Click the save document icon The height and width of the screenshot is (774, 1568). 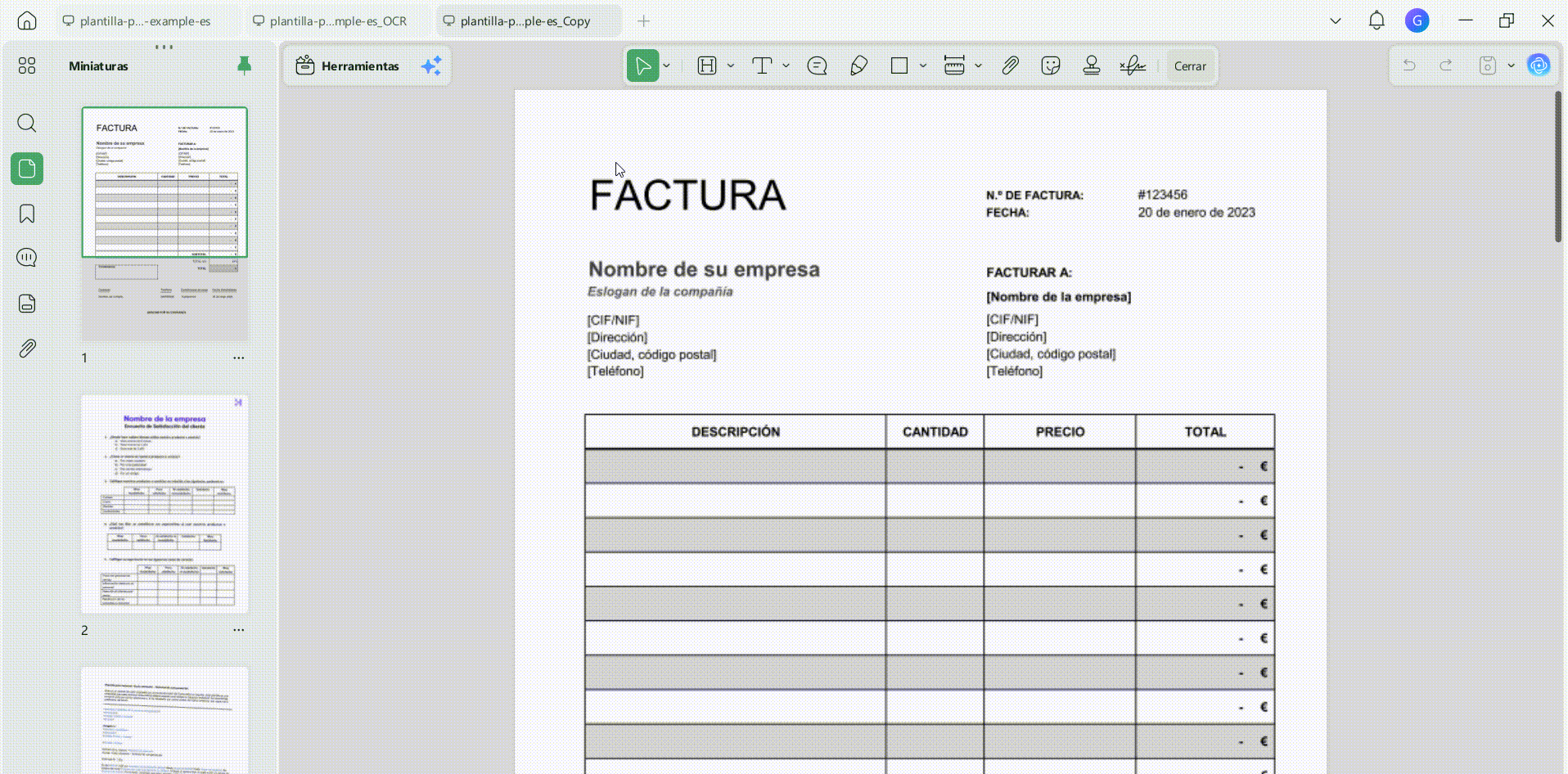point(1488,65)
